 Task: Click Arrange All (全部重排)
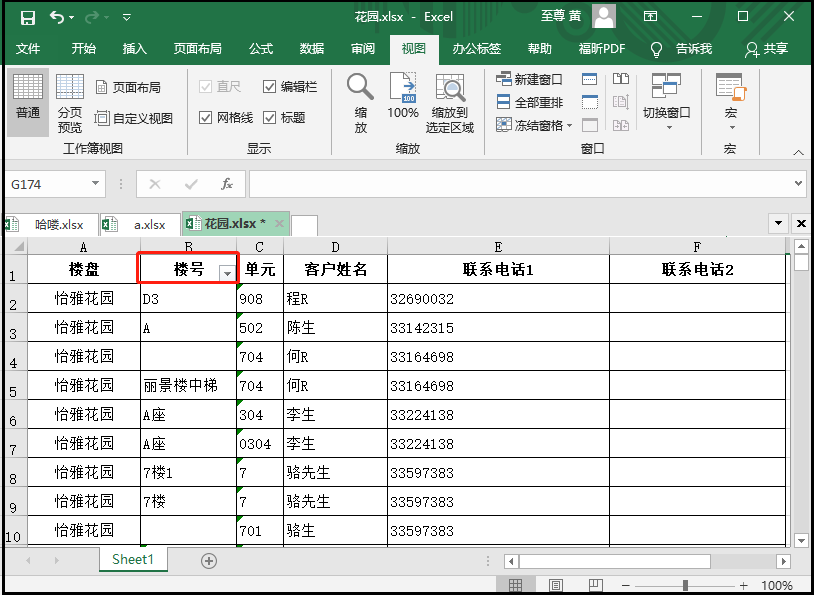pos(530,102)
